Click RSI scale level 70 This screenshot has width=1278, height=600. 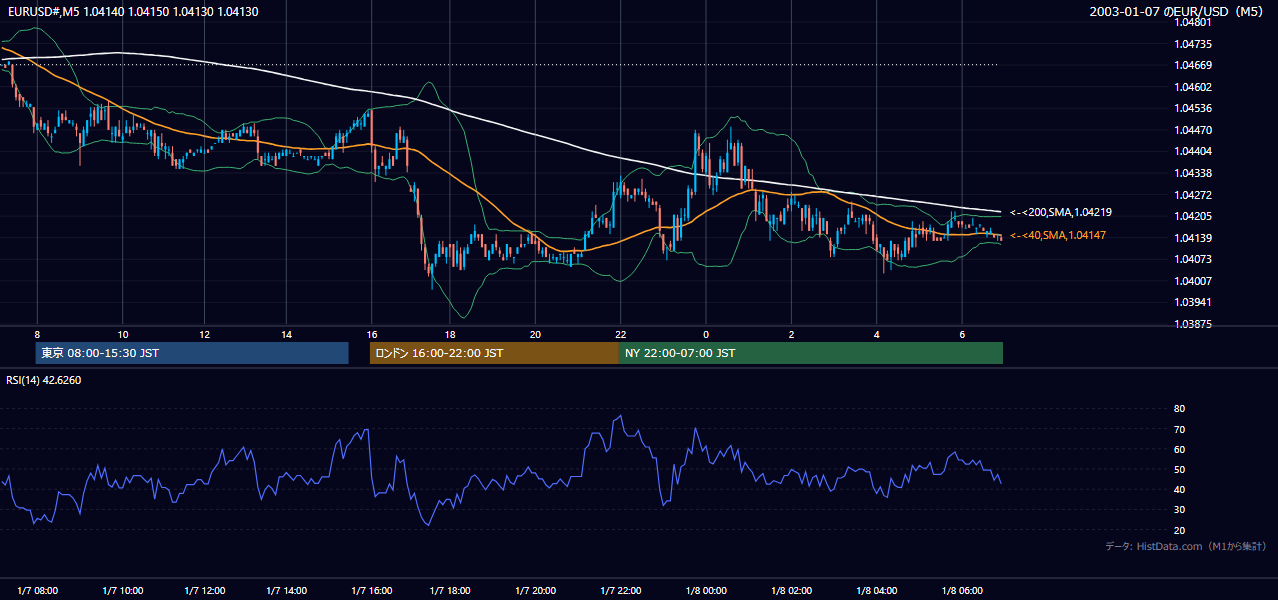pos(1179,429)
